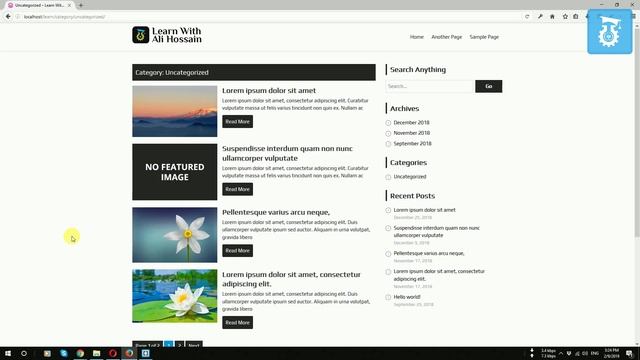
Task: Open the Opera browser taskbar icon
Action: pos(113,353)
